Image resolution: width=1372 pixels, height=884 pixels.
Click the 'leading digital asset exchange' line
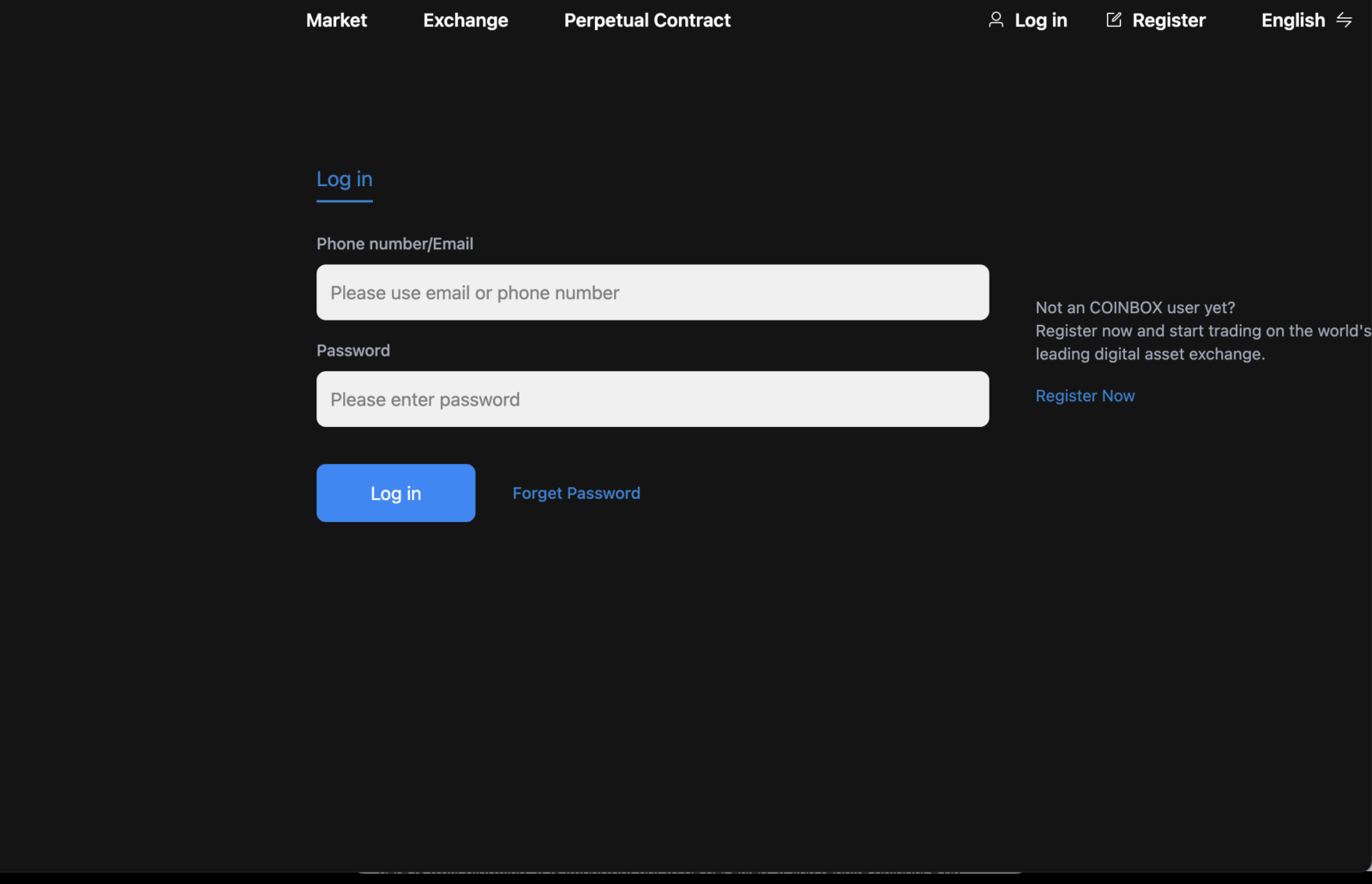[1149, 354]
